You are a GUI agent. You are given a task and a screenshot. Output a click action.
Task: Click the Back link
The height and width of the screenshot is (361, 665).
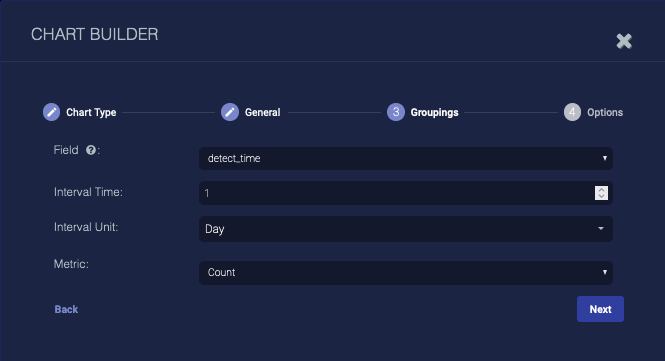[66, 310]
